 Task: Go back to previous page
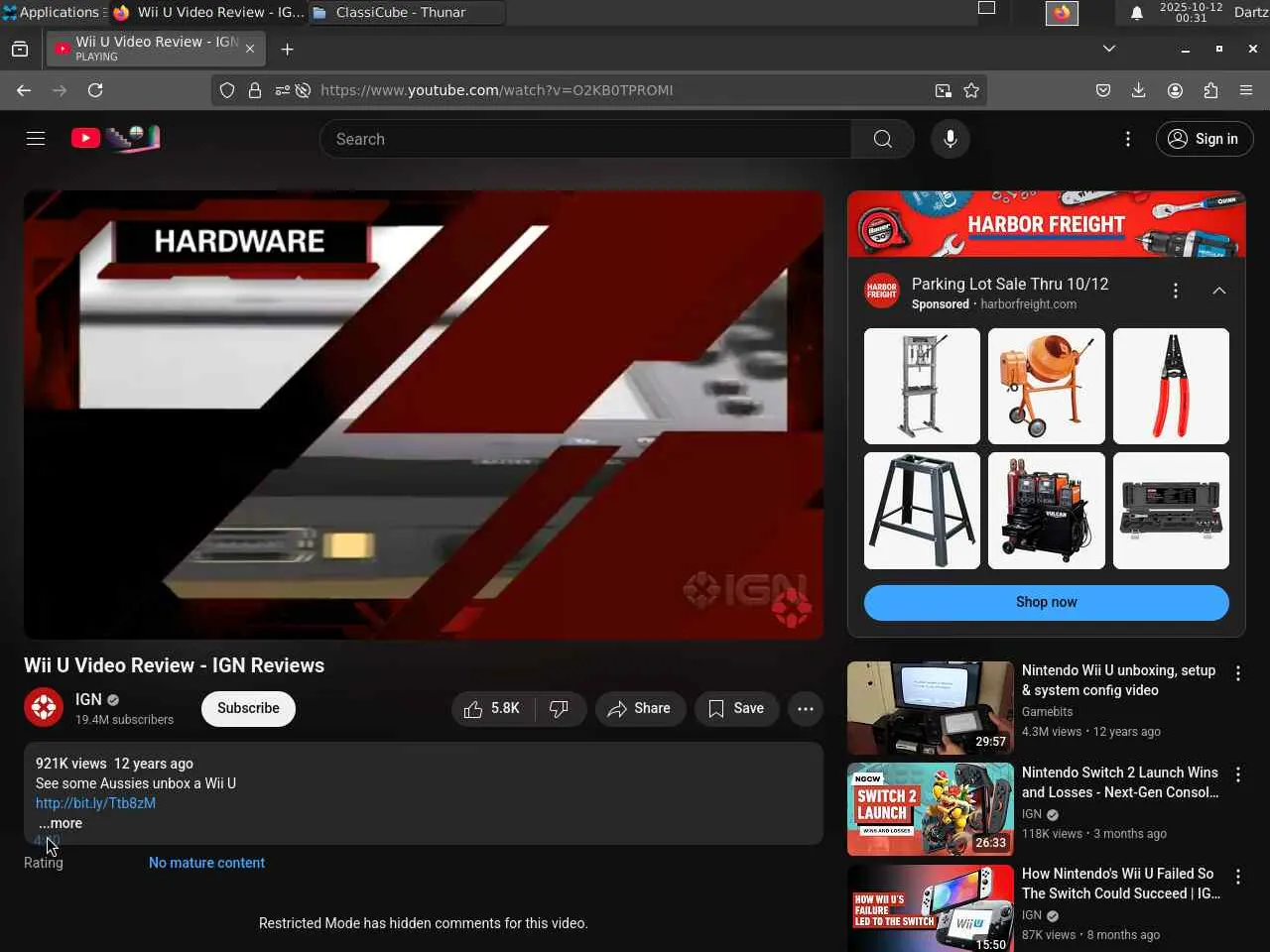pos(24,90)
